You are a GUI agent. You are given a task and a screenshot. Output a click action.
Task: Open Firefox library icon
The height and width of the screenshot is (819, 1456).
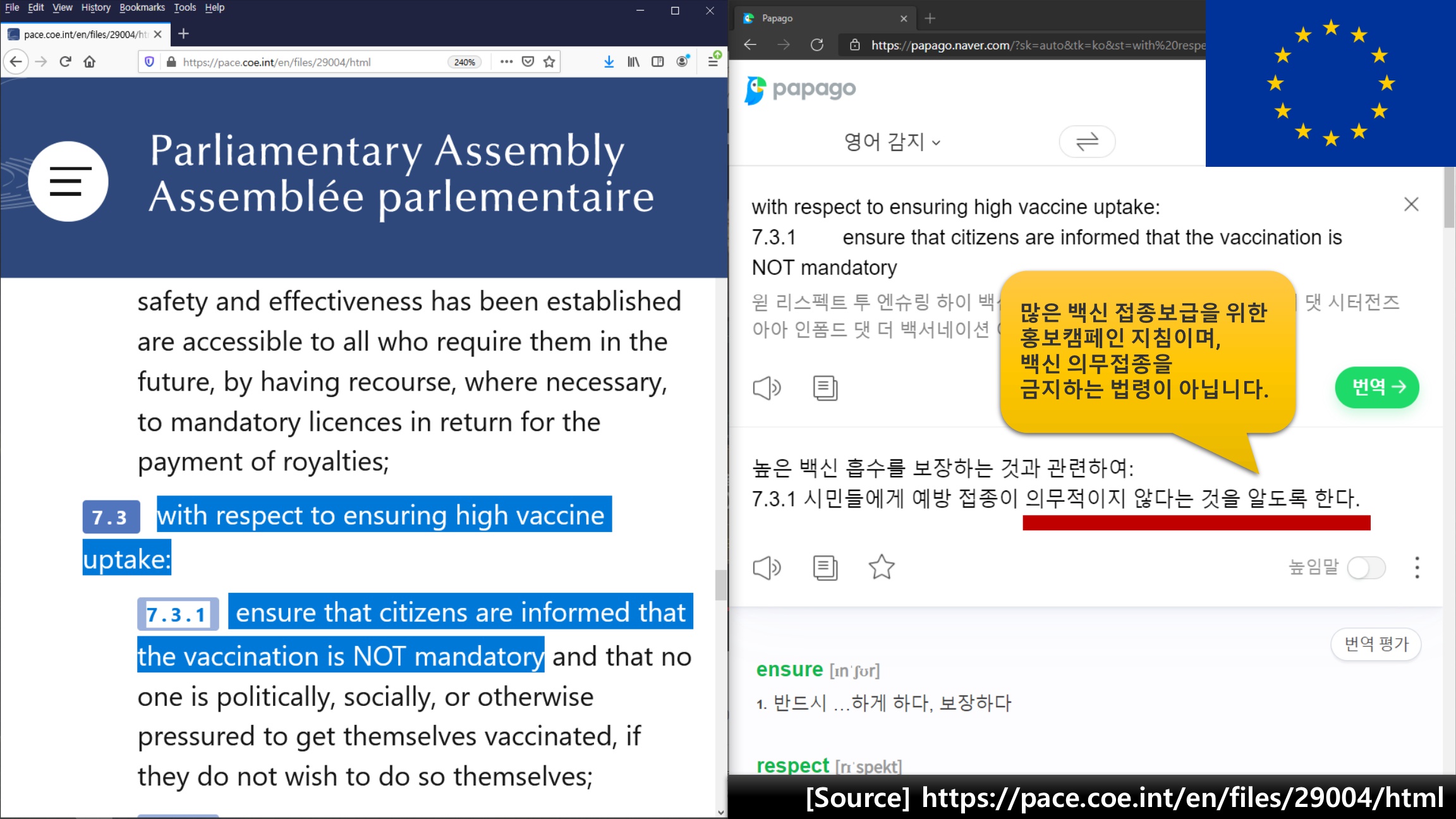(633, 62)
